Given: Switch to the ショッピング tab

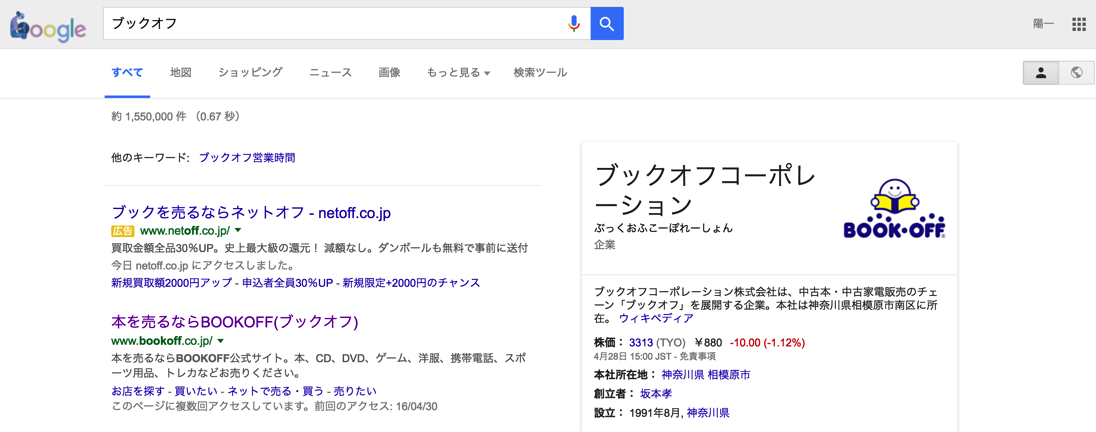Looking at the screenshot, I should pos(250,72).
